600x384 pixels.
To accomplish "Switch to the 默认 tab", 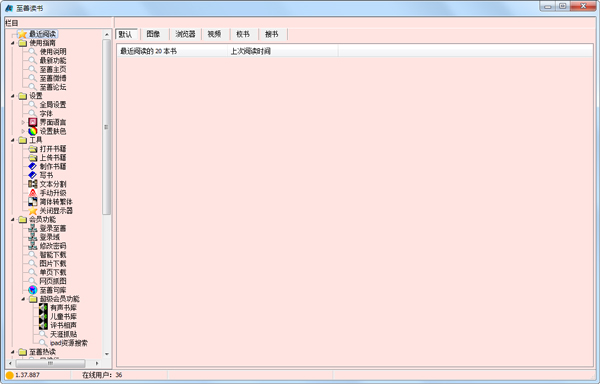I will click(126, 34).
